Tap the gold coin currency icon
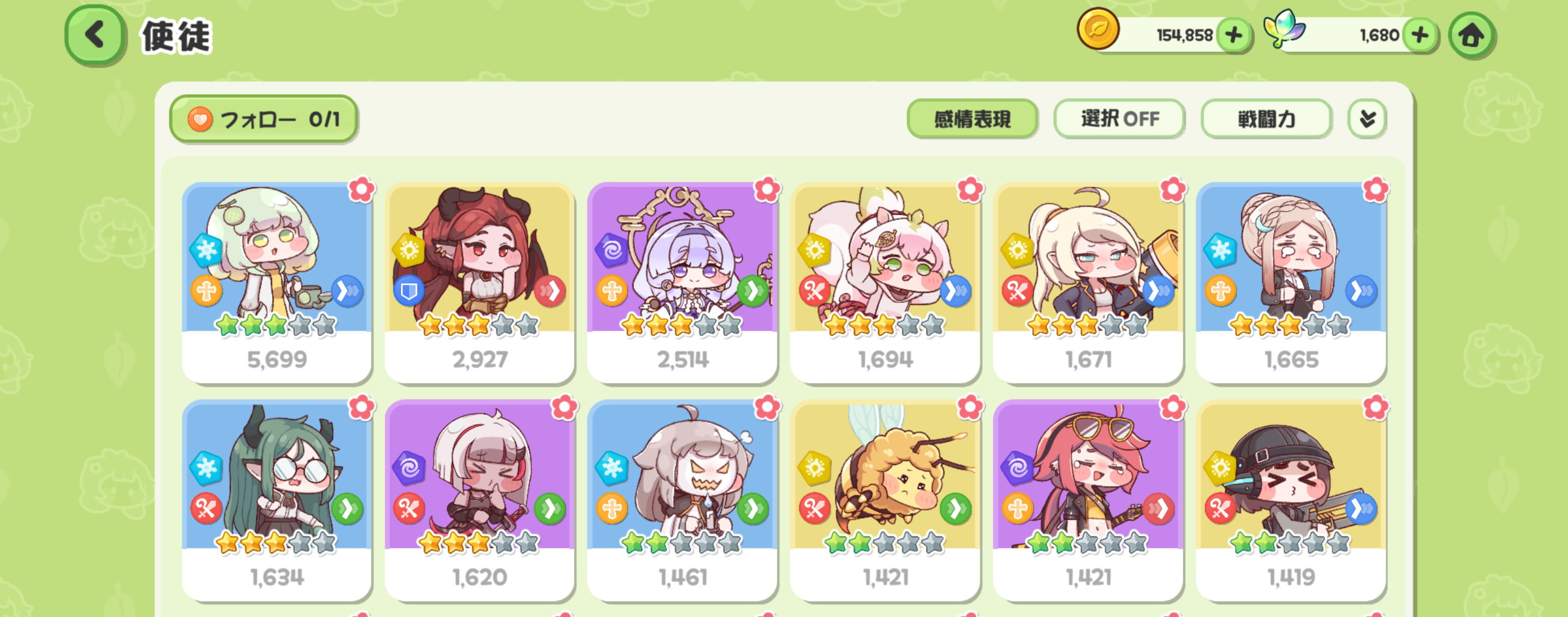The image size is (1568, 617). (1098, 29)
